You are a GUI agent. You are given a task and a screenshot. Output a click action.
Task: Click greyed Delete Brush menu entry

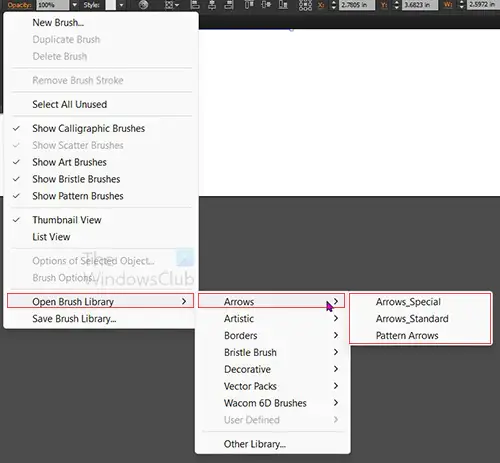coord(101,56)
